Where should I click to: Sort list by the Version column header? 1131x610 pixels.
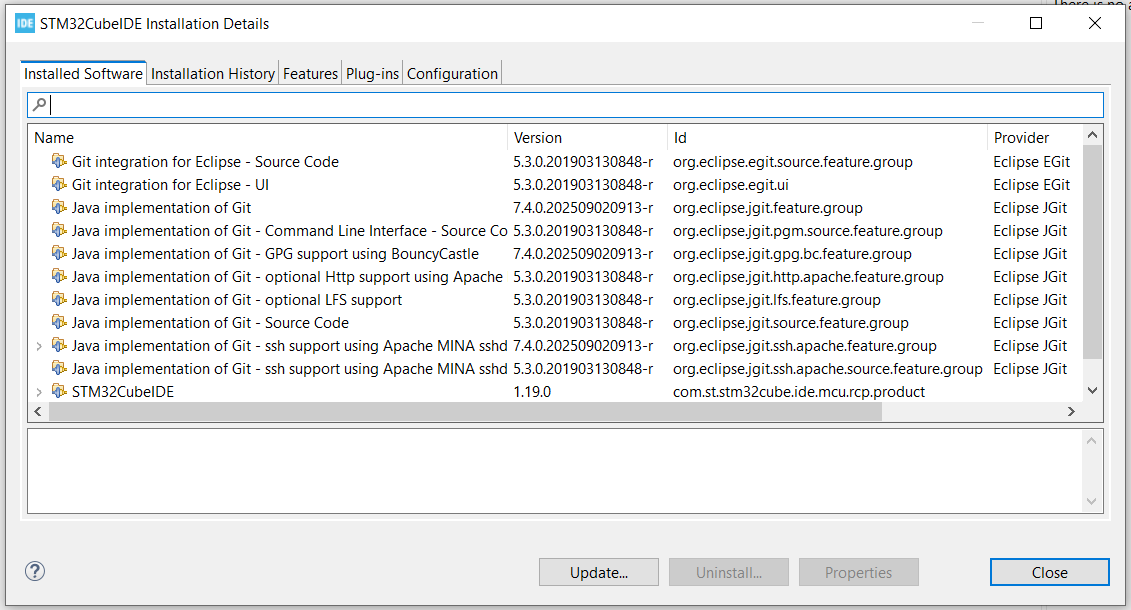pos(587,138)
